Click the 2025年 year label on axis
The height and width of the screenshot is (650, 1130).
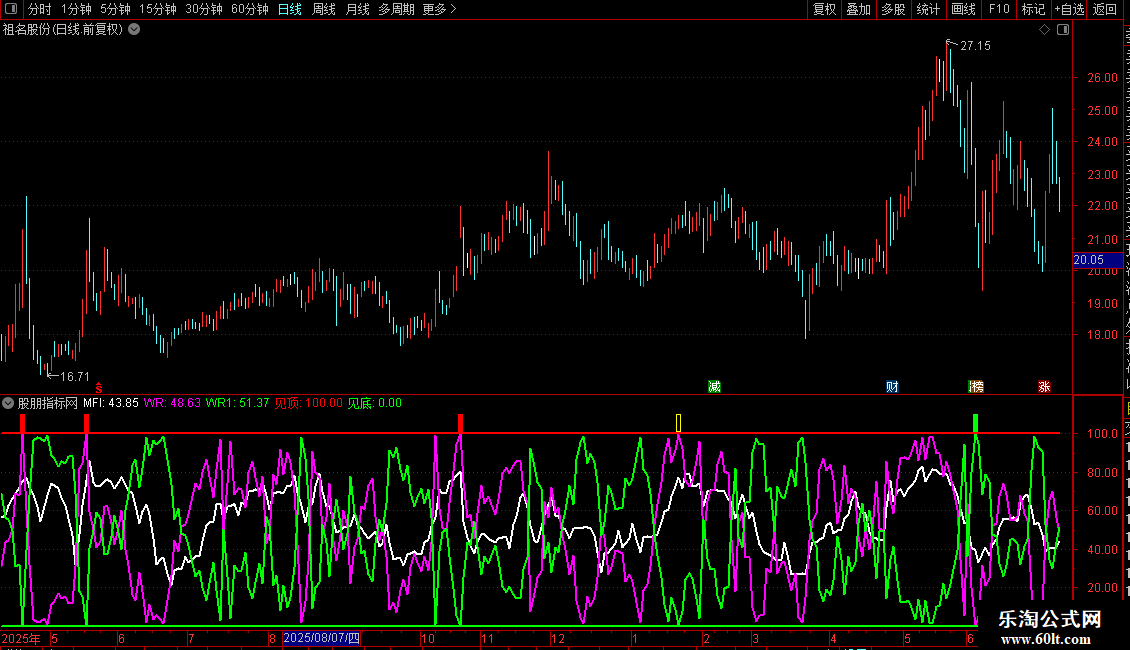coord(21,638)
